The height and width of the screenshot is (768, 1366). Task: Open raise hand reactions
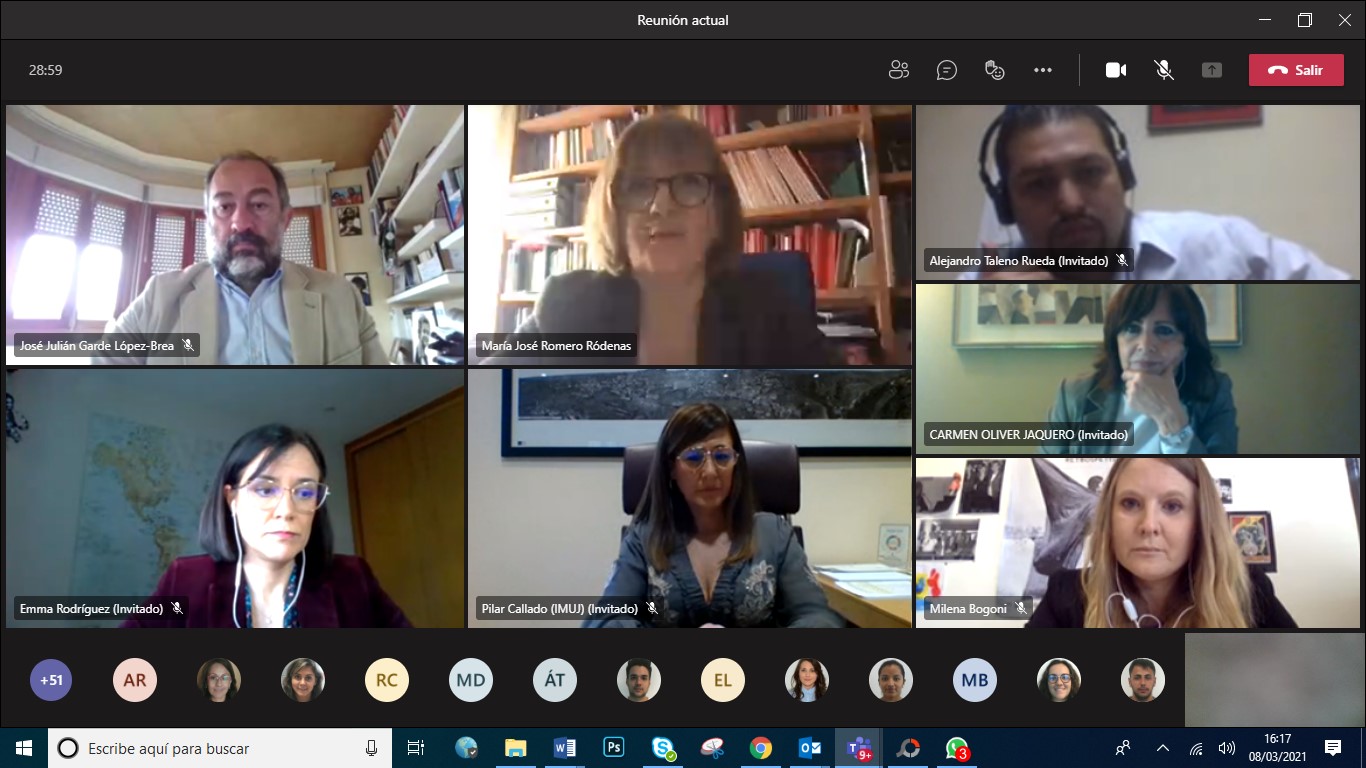pos(994,70)
